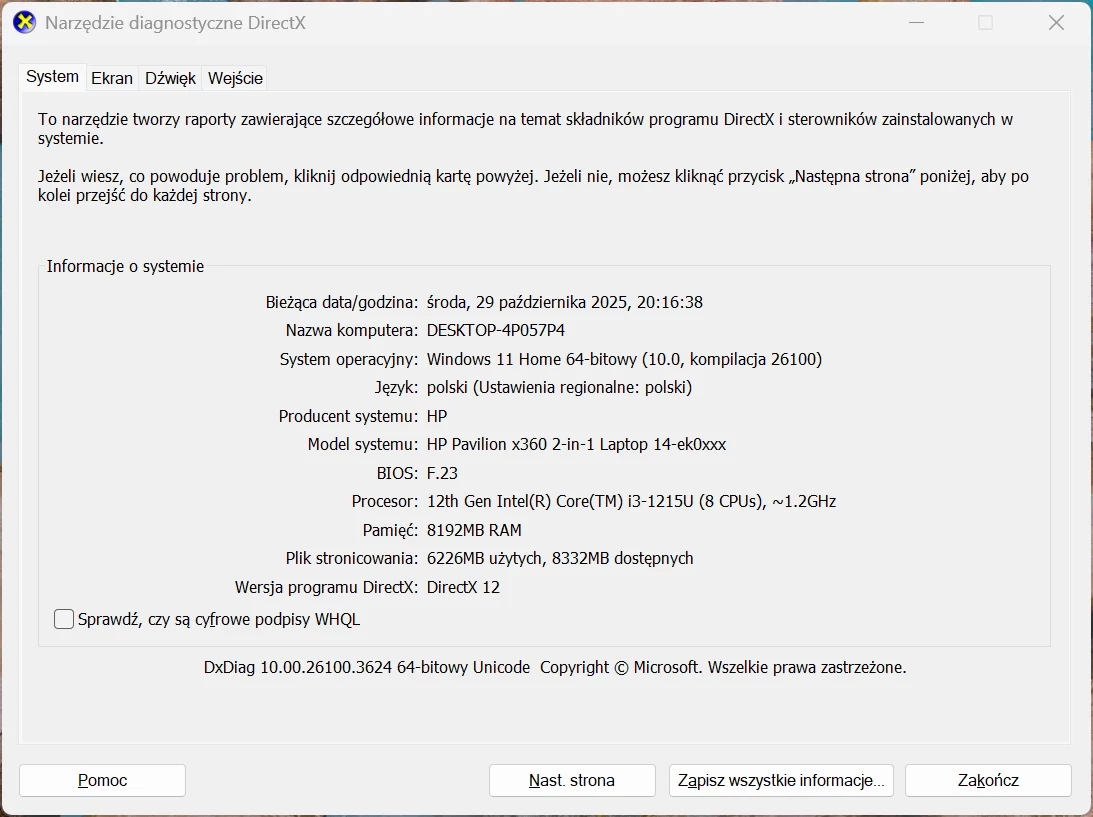Close the DirectX diagnostic window
The image size is (1093, 817).
pyautogui.click(x=1056, y=23)
